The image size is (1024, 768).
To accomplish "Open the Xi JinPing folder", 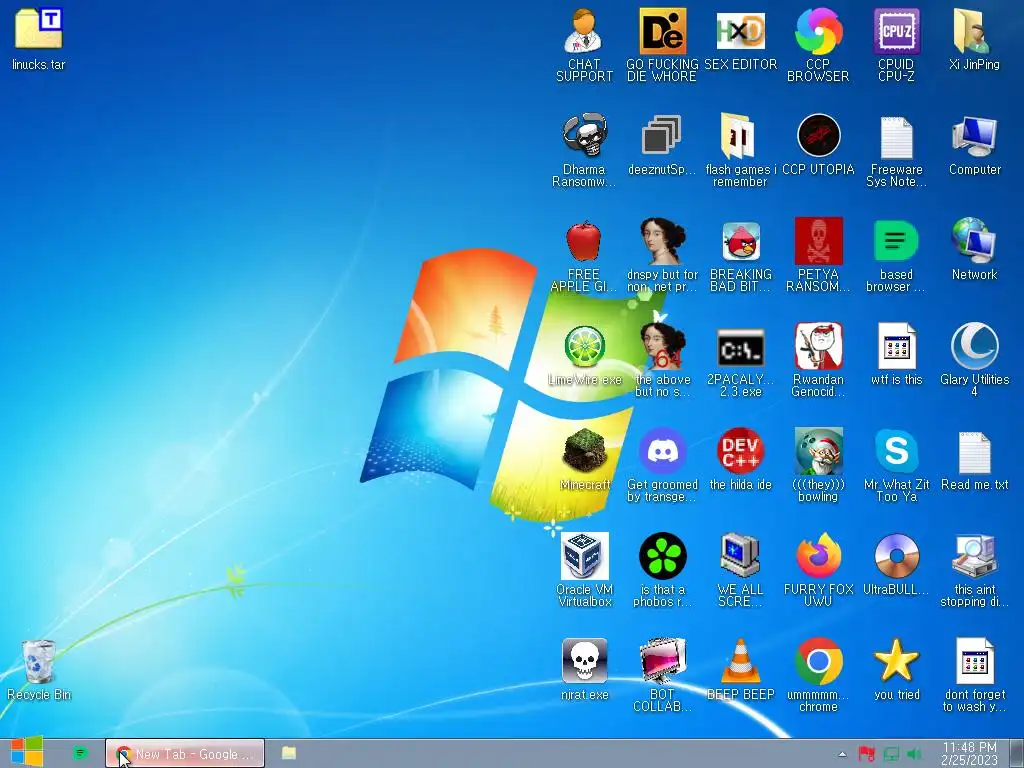I will (974, 39).
